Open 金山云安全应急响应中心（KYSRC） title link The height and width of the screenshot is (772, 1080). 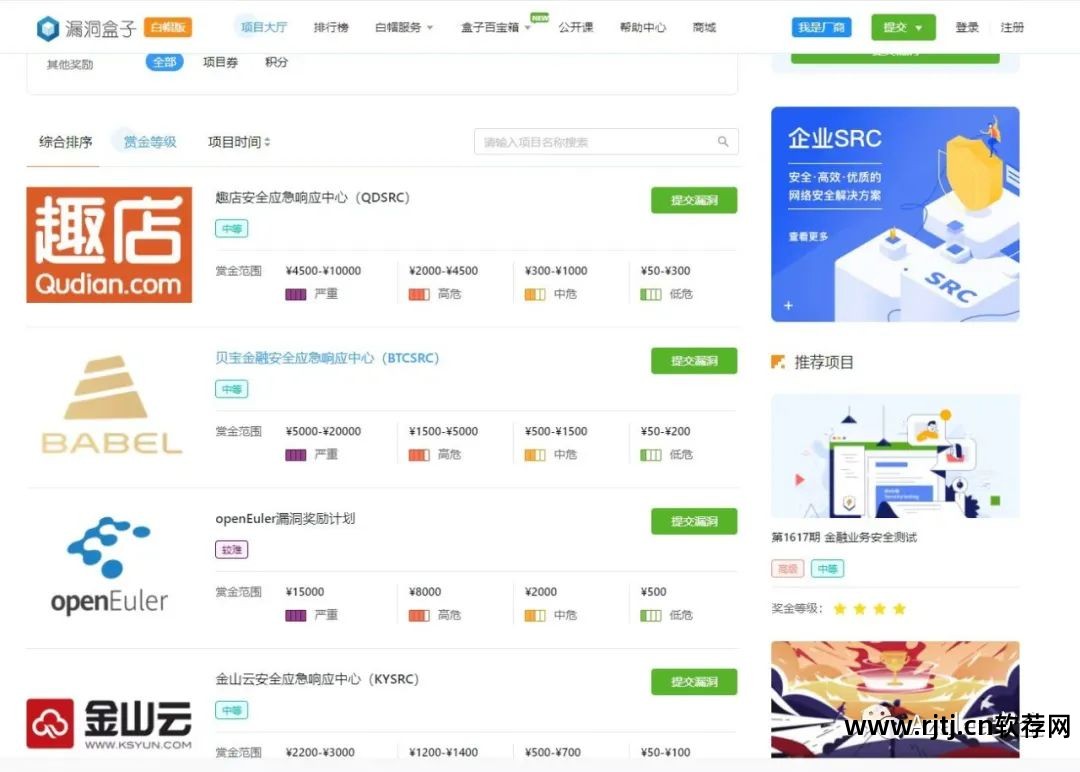(318, 679)
